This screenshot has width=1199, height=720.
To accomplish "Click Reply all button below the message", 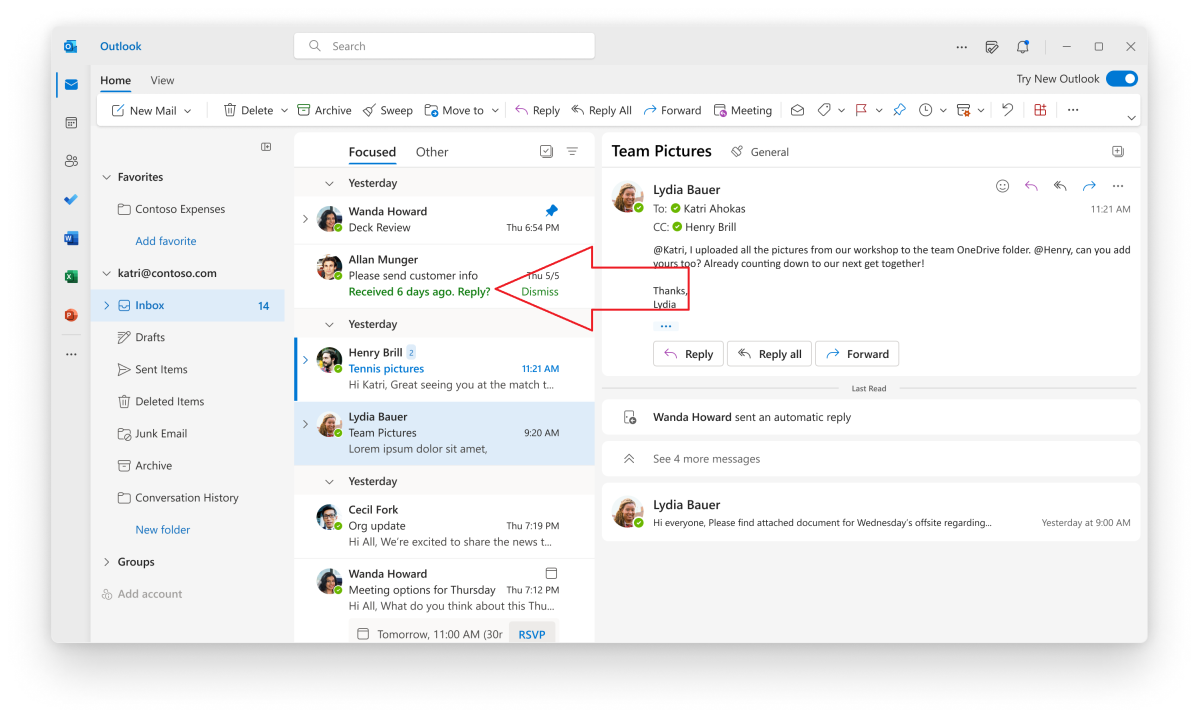I will point(769,354).
